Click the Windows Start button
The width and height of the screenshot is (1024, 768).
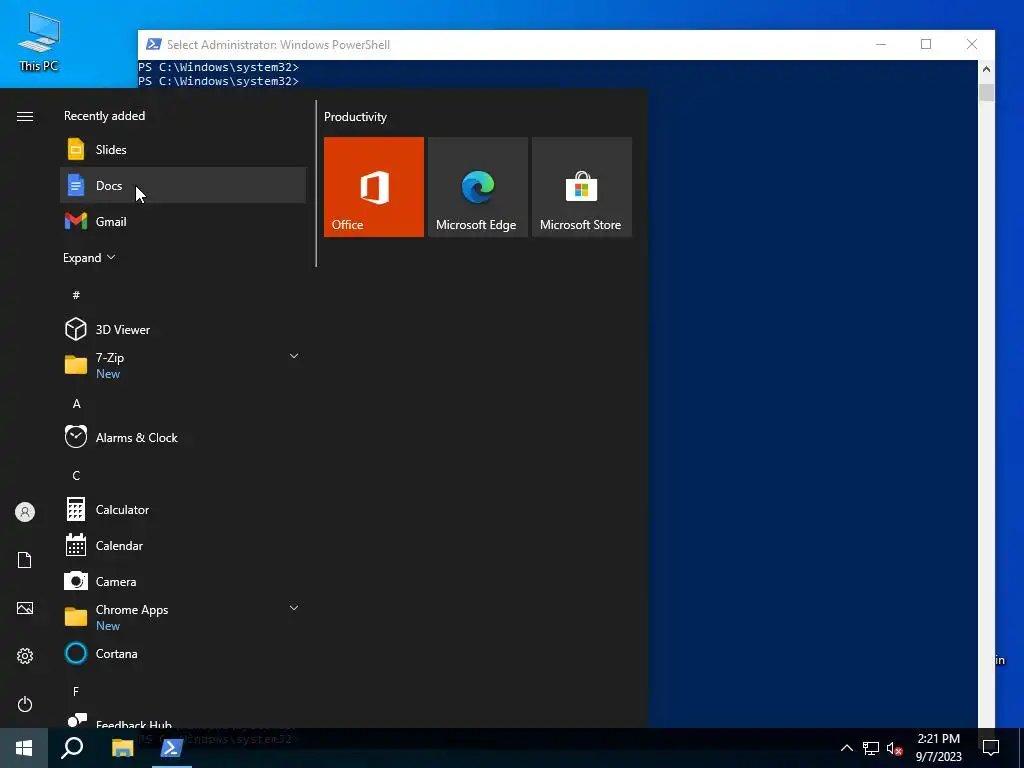pos(24,748)
